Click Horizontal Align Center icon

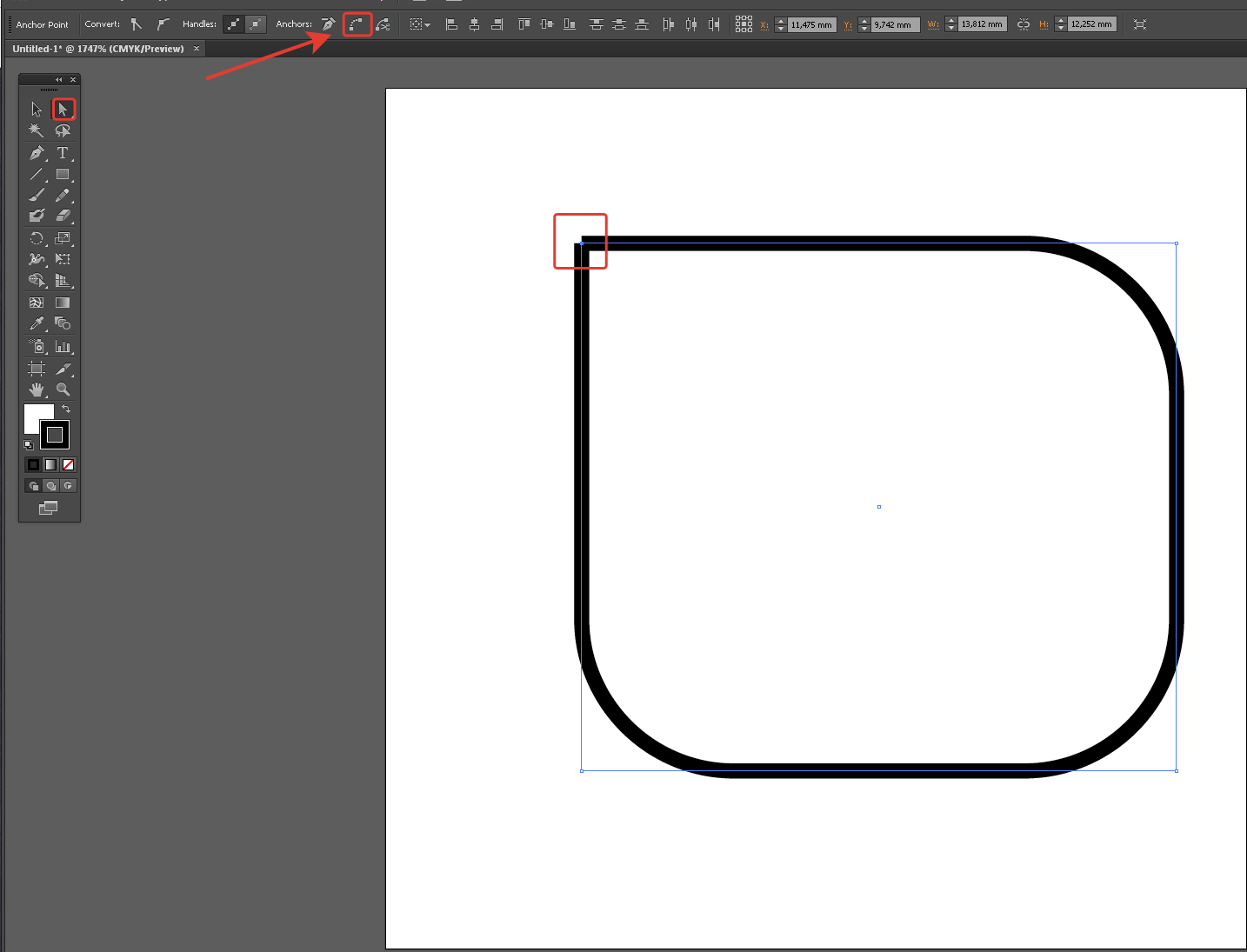pos(474,24)
